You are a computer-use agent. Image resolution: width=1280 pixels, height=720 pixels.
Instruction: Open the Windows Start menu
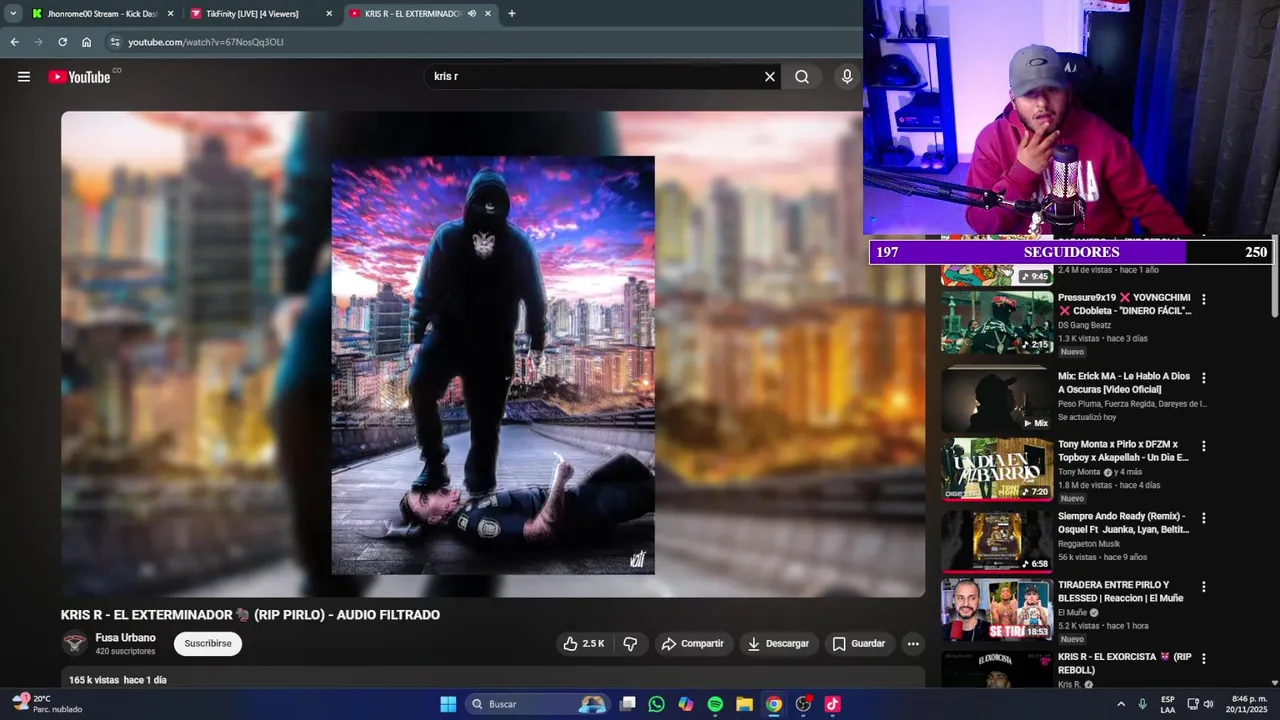tap(448, 704)
